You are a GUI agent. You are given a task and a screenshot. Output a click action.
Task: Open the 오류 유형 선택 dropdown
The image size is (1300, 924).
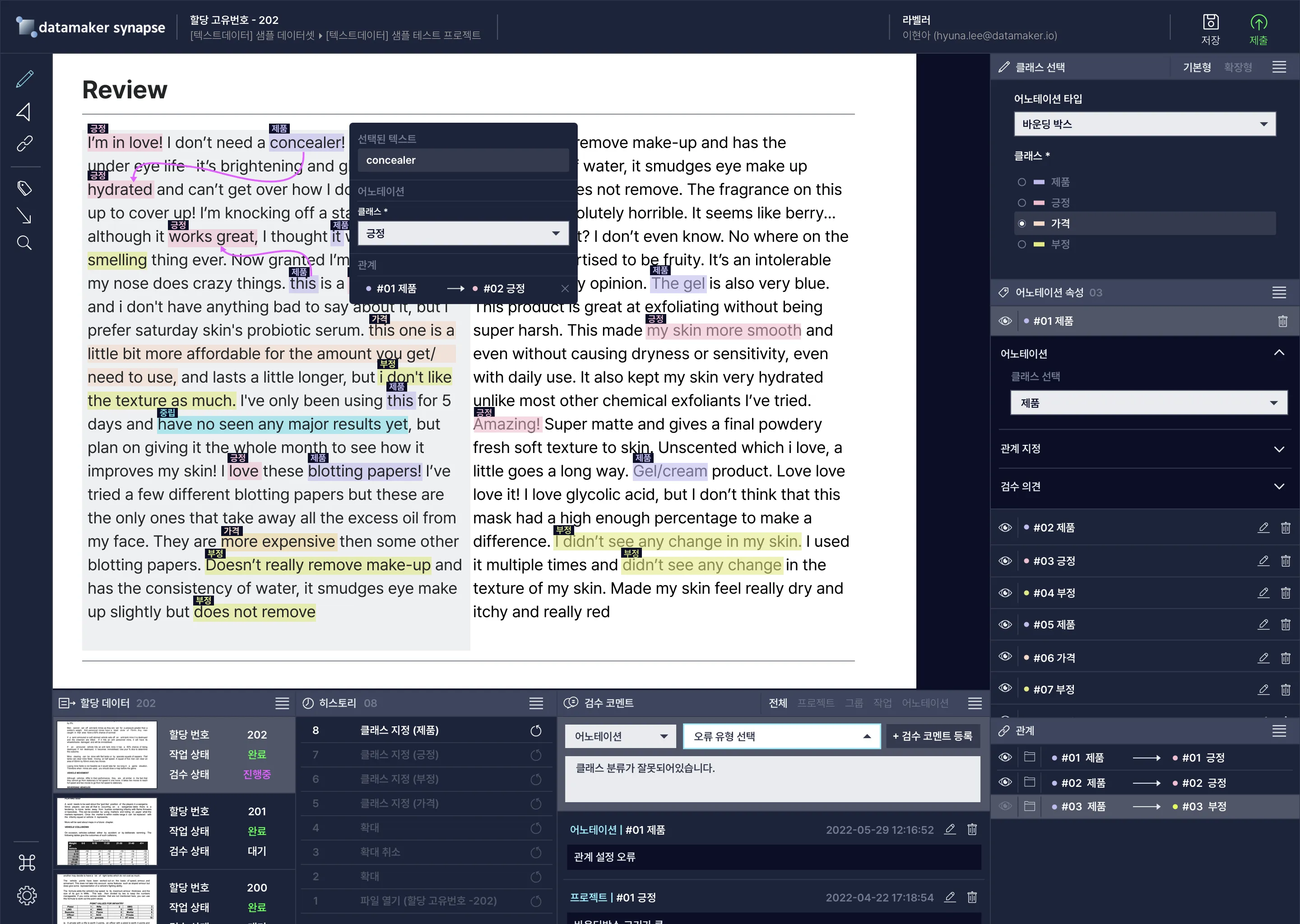[x=781, y=736]
